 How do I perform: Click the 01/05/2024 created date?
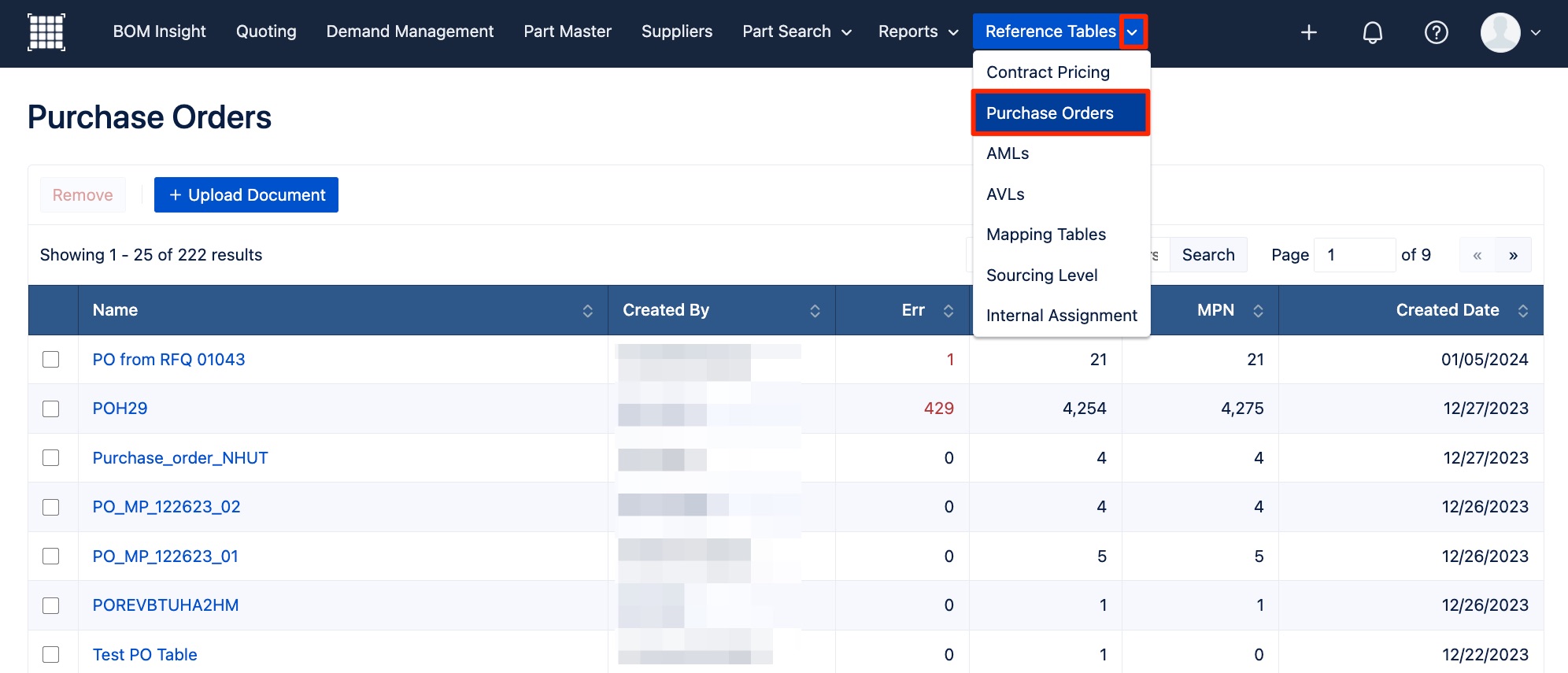pyautogui.click(x=1485, y=360)
